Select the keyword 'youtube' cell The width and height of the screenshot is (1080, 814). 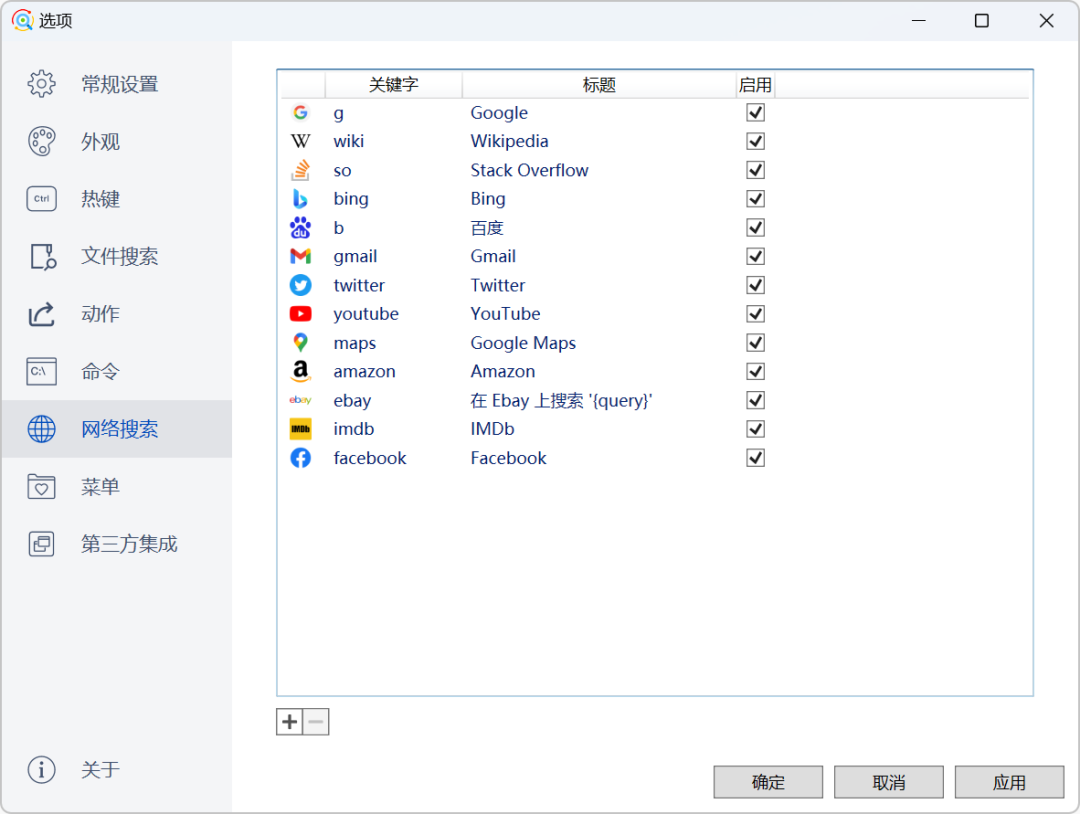click(366, 314)
